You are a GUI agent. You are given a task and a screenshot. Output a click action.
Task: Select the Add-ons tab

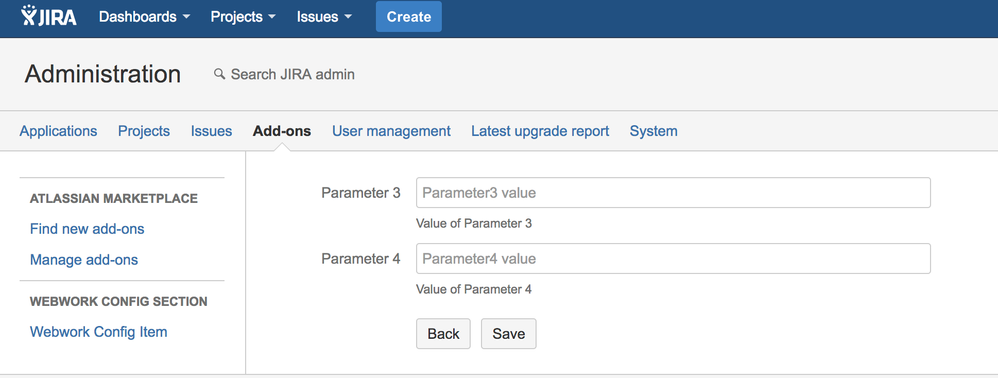[x=282, y=131]
